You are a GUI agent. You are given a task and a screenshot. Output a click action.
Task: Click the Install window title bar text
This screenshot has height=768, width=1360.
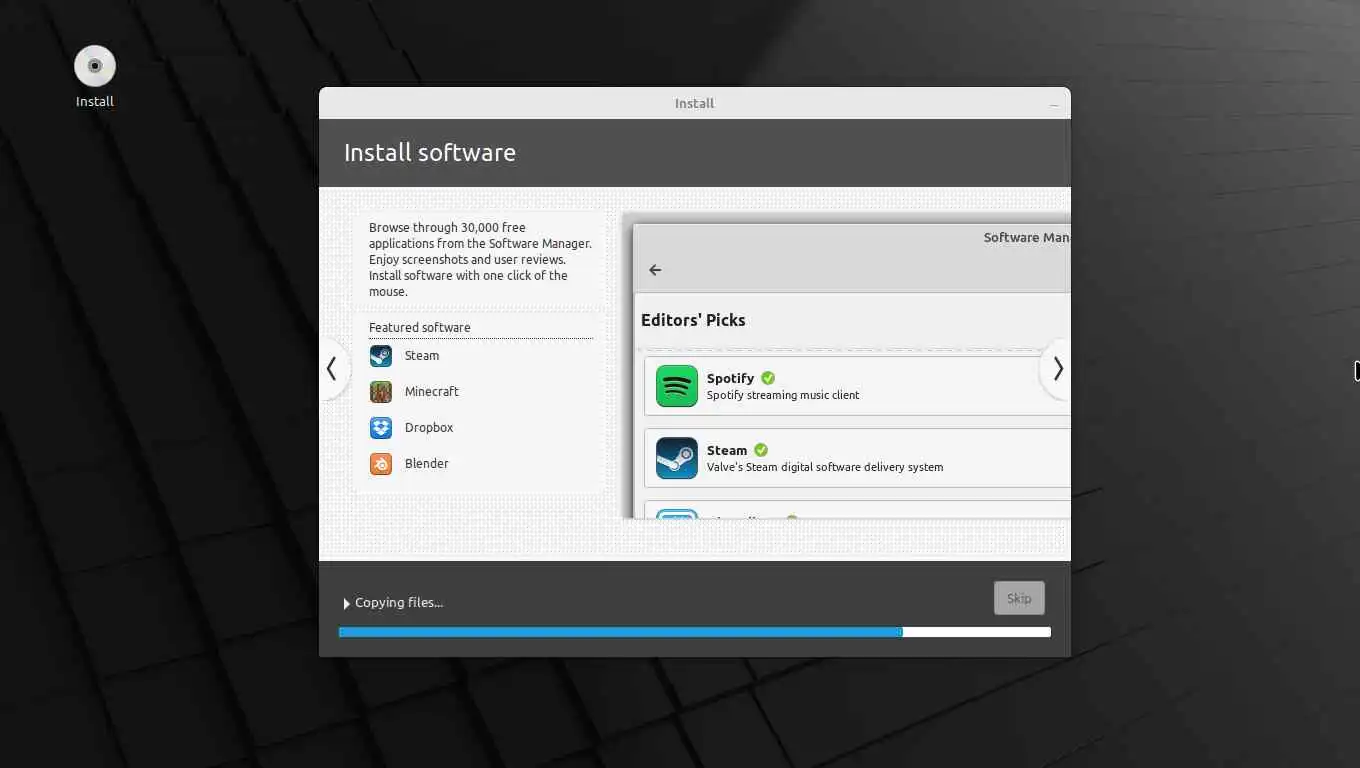tap(694, 103)
